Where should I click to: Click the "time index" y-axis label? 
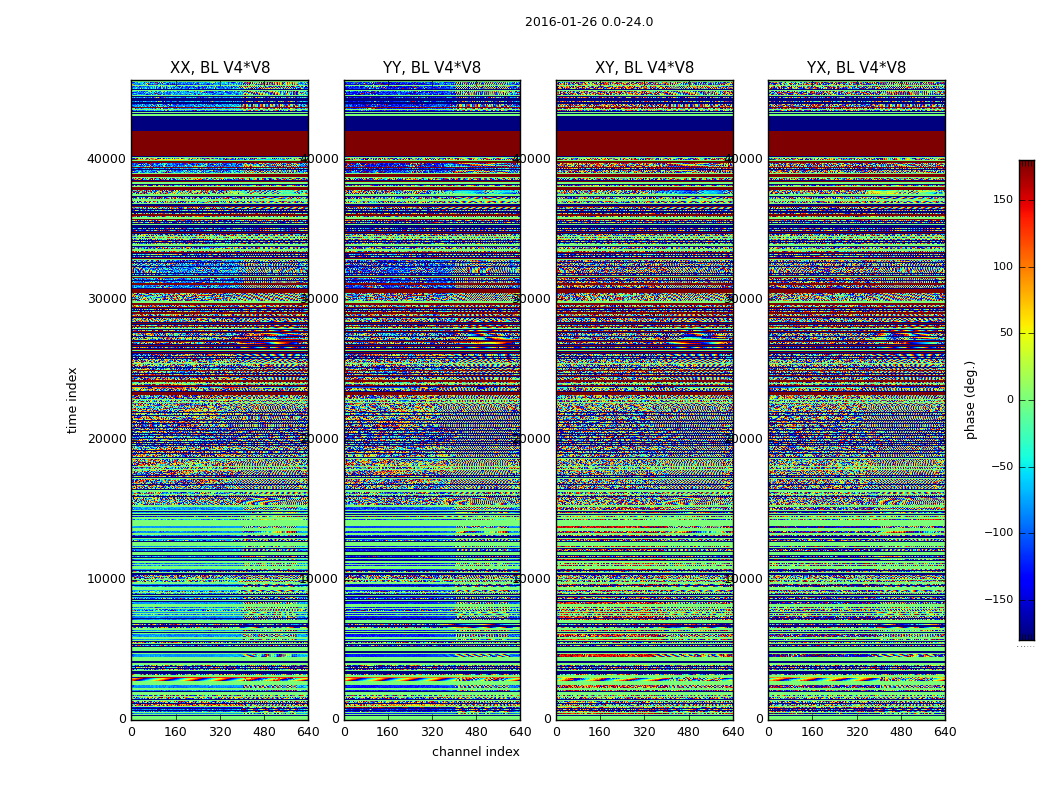point(72,400)
